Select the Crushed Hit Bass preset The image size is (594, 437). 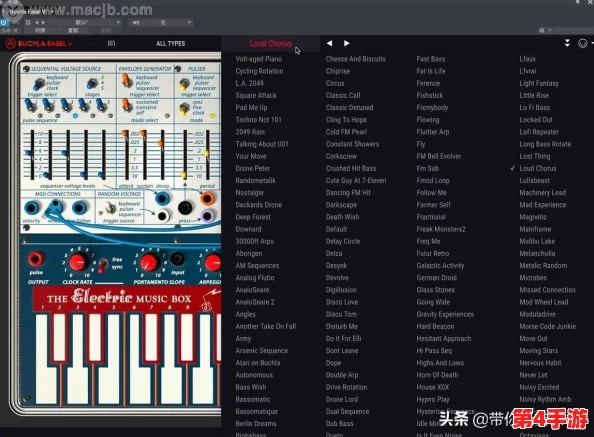tap(351, 168)
